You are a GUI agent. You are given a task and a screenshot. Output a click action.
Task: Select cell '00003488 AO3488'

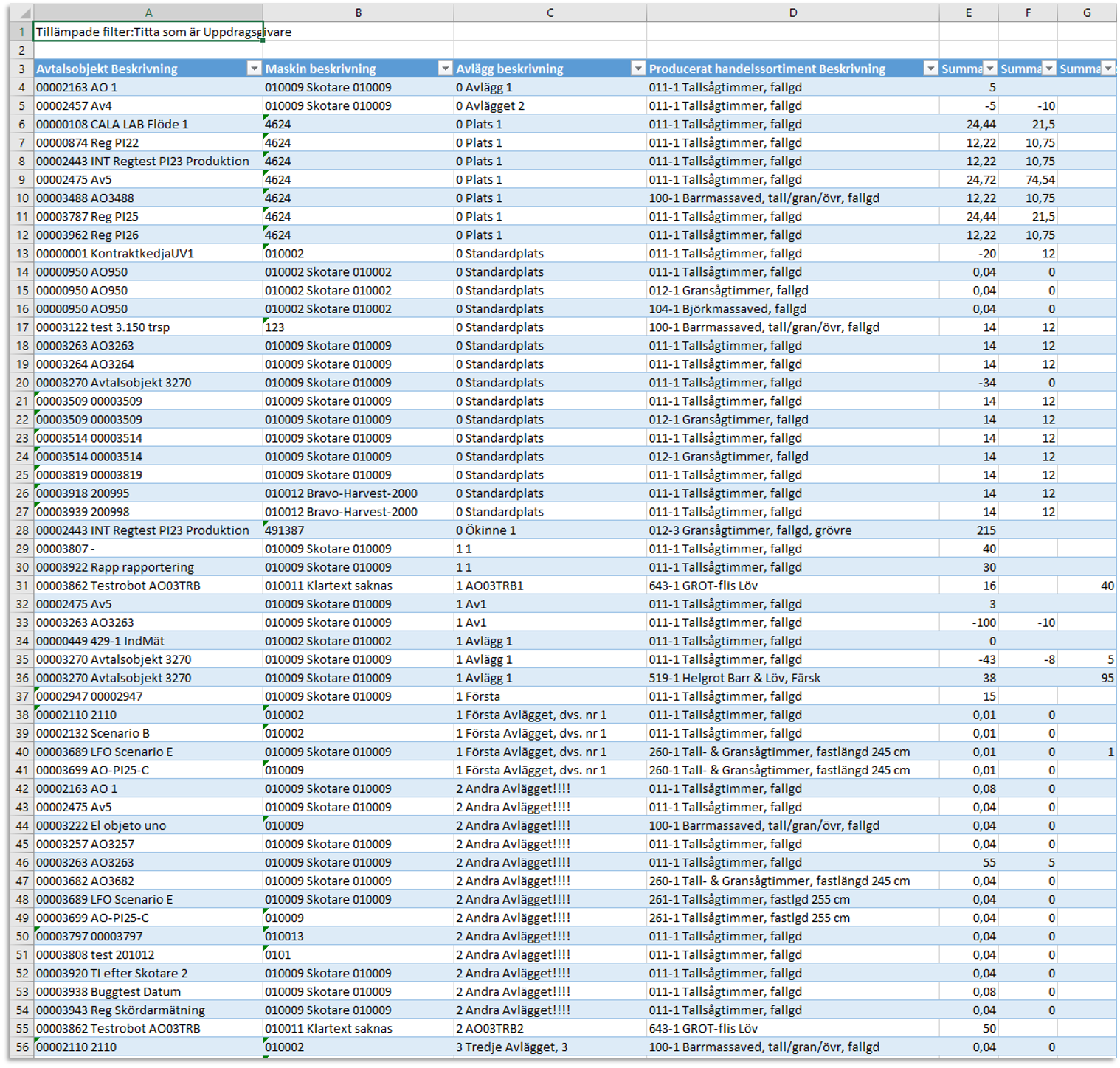pos(148,198)
